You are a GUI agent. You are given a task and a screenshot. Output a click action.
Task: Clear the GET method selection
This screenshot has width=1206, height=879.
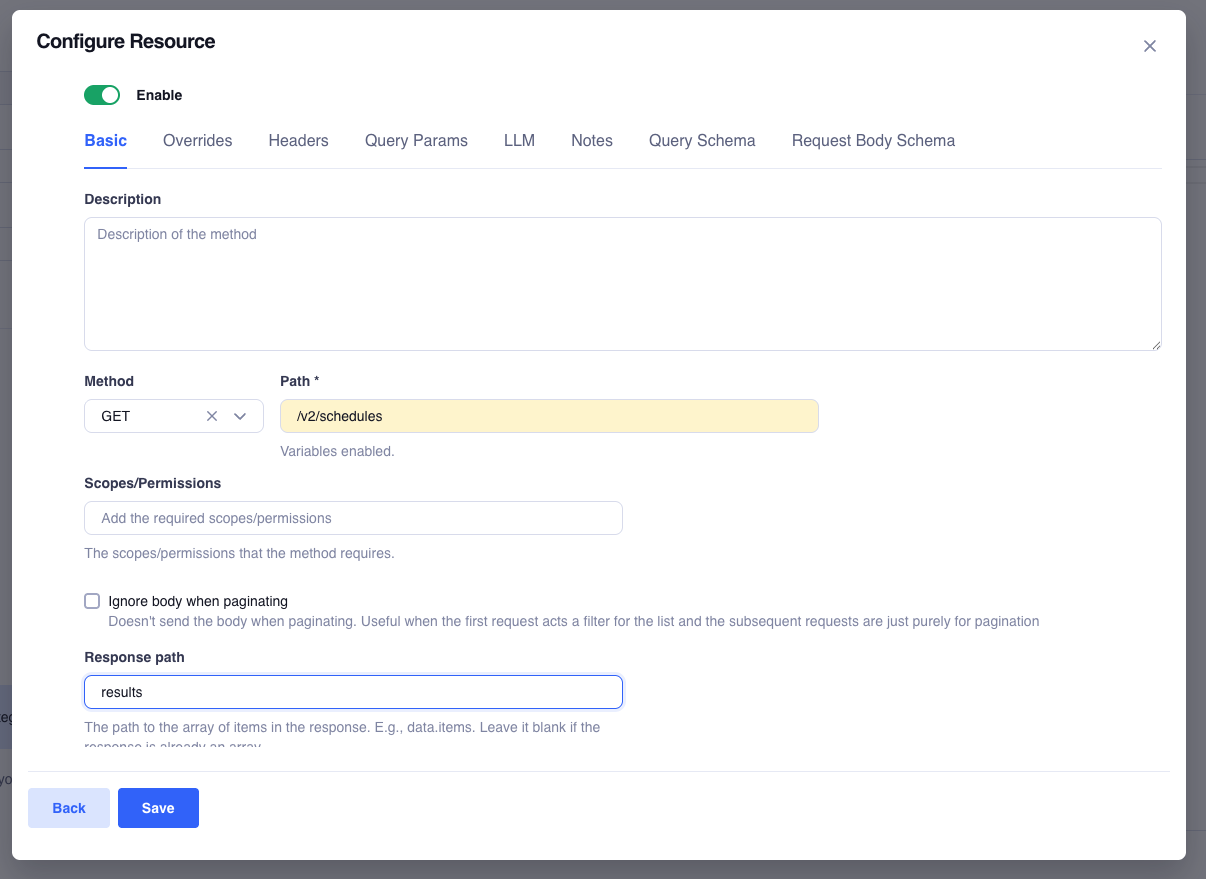(211, 415)
